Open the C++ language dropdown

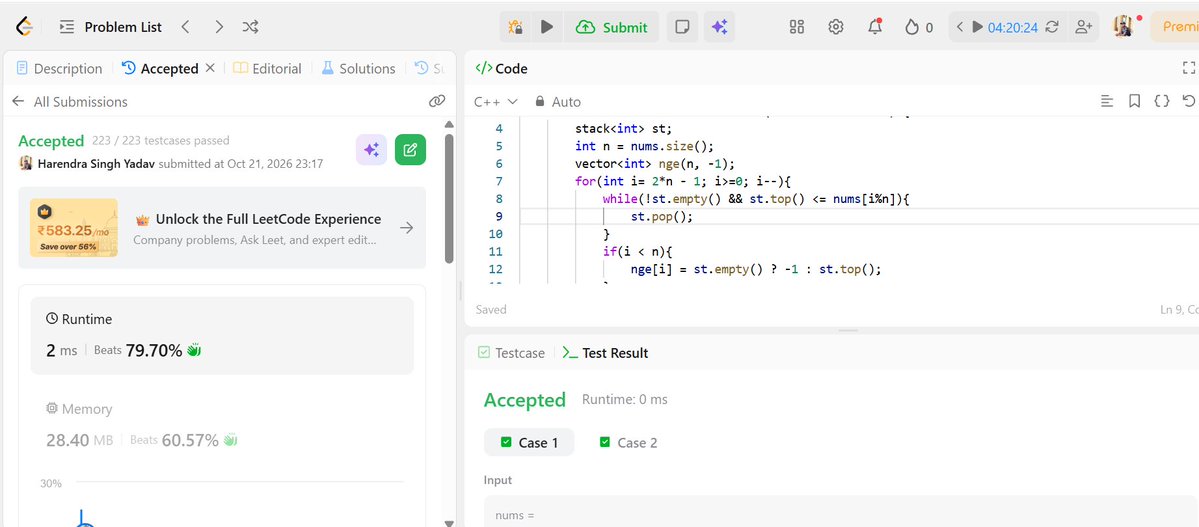tap(496, 102)
